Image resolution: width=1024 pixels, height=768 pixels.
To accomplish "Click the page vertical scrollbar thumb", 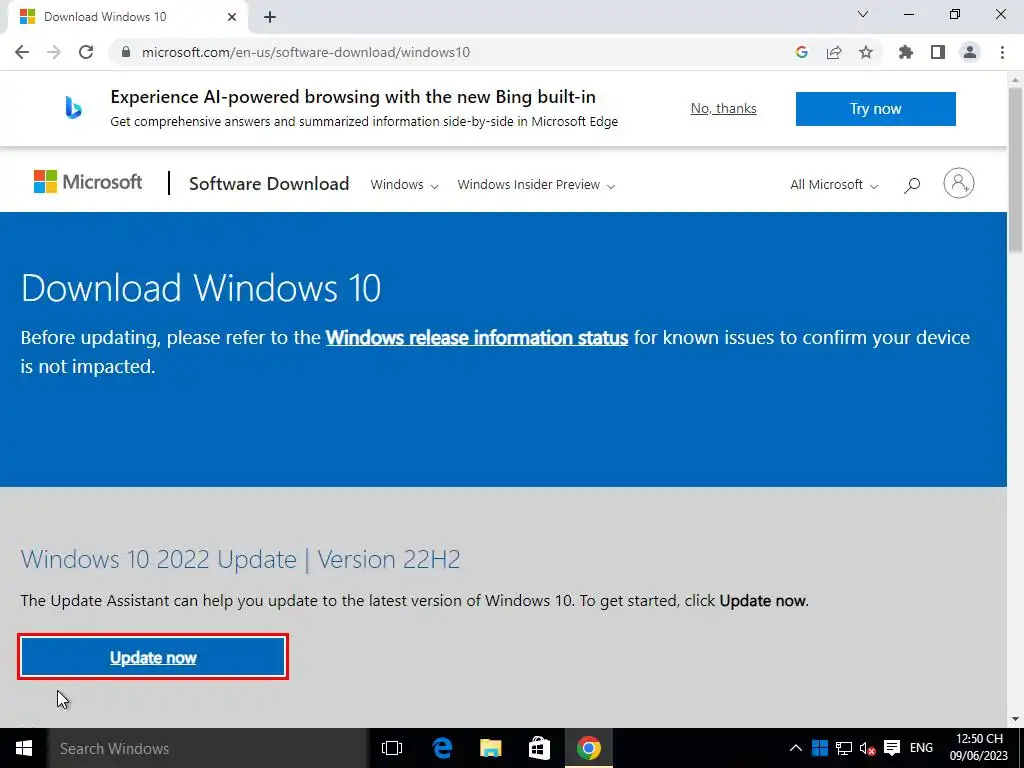I will tap(1016, 170).
